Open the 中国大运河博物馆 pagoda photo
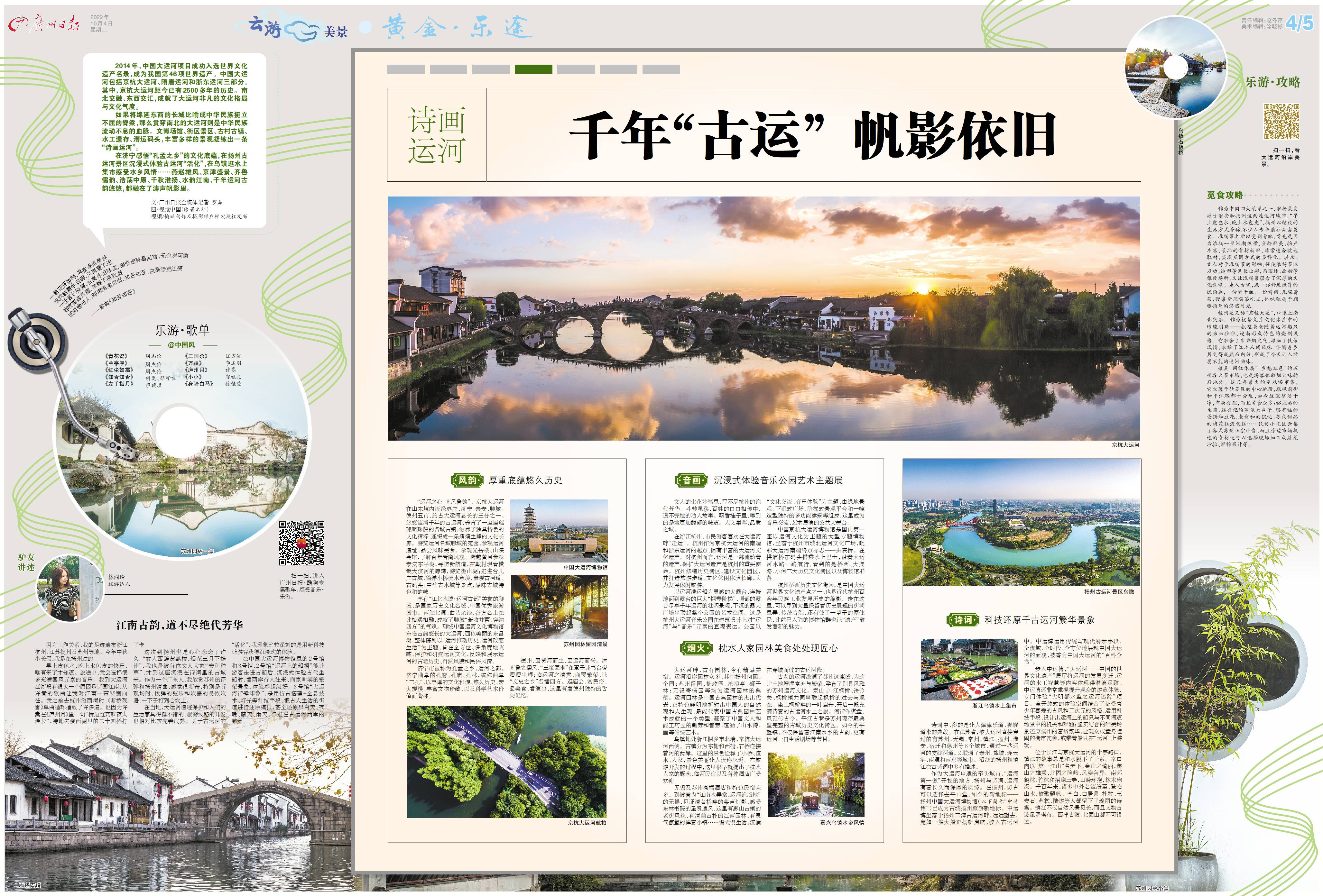Screen dimensions: 1323x896 [559, 530]
